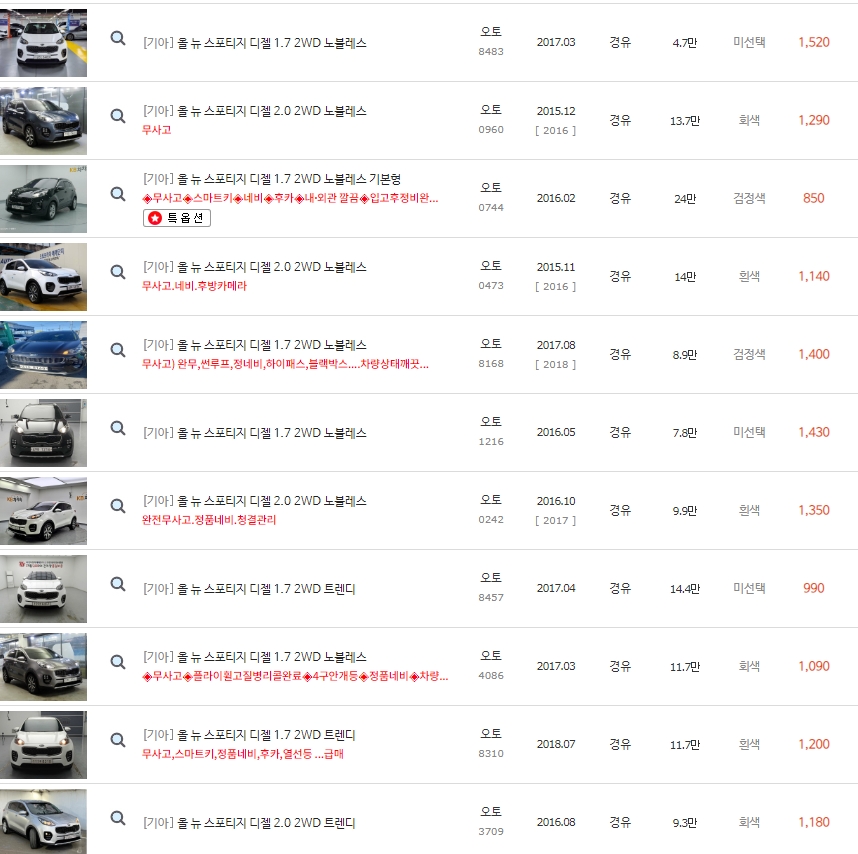Image resolution: width=858 pixels, height=854 pixels.
Task: Click the mileage value 4.7만
Action: coord(685,43)
